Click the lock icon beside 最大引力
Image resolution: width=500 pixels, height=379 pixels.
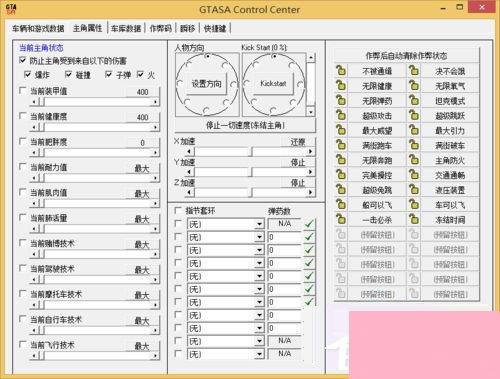coord(414,130)
